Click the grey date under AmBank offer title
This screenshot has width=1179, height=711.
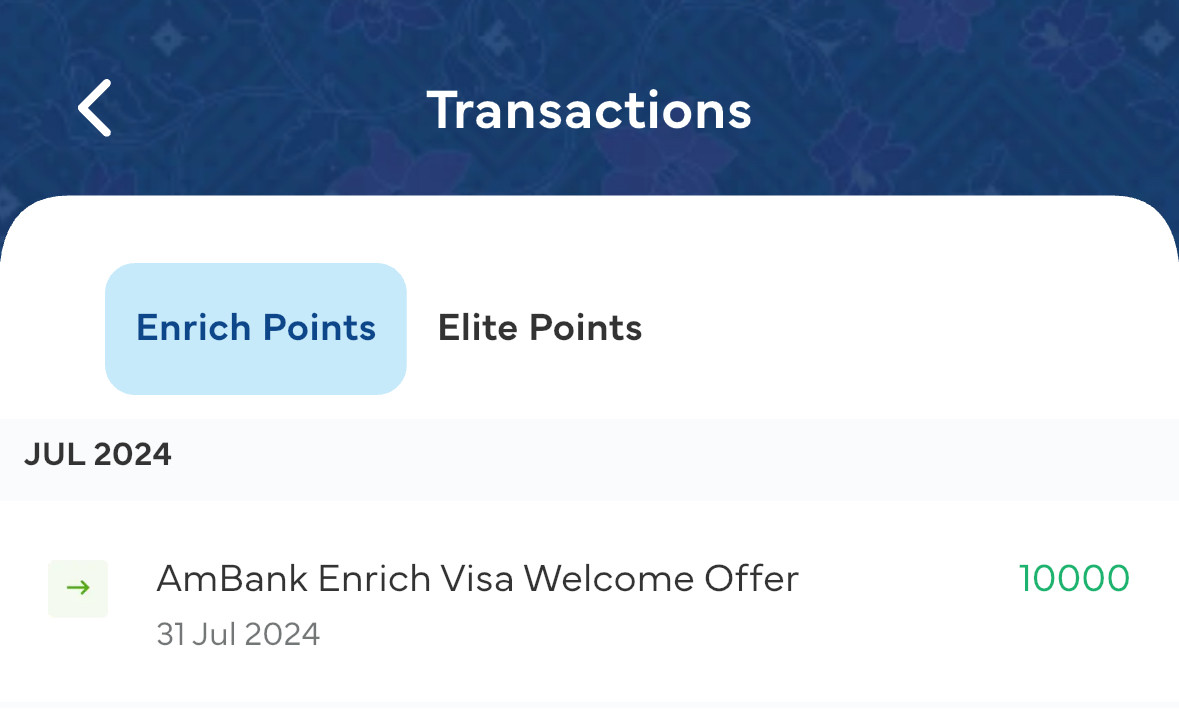tap(238, 634)
